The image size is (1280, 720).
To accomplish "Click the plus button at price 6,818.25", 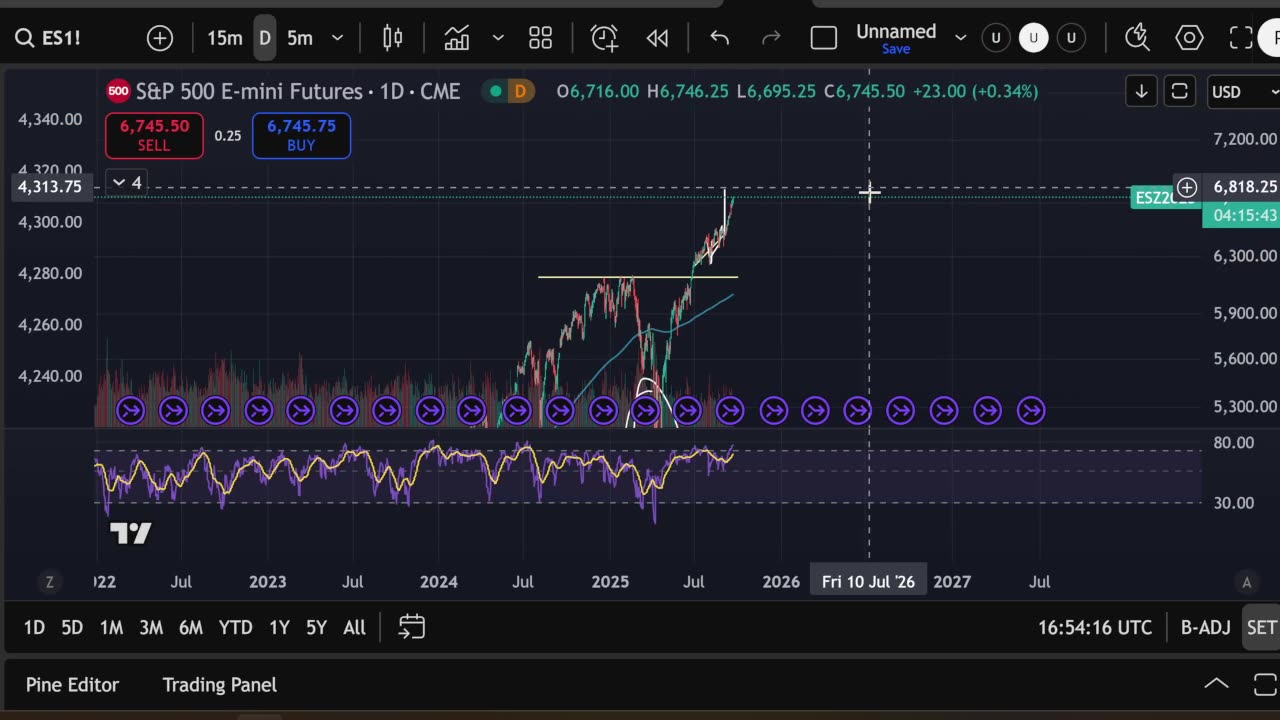I will (1187, 187).
